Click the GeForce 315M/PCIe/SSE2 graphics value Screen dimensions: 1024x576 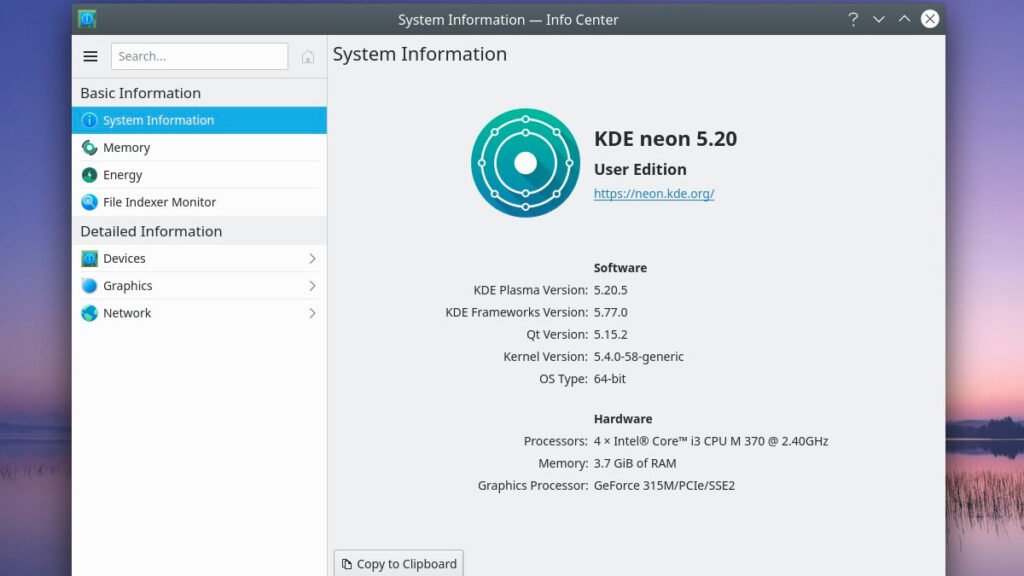tap(664, 486)
